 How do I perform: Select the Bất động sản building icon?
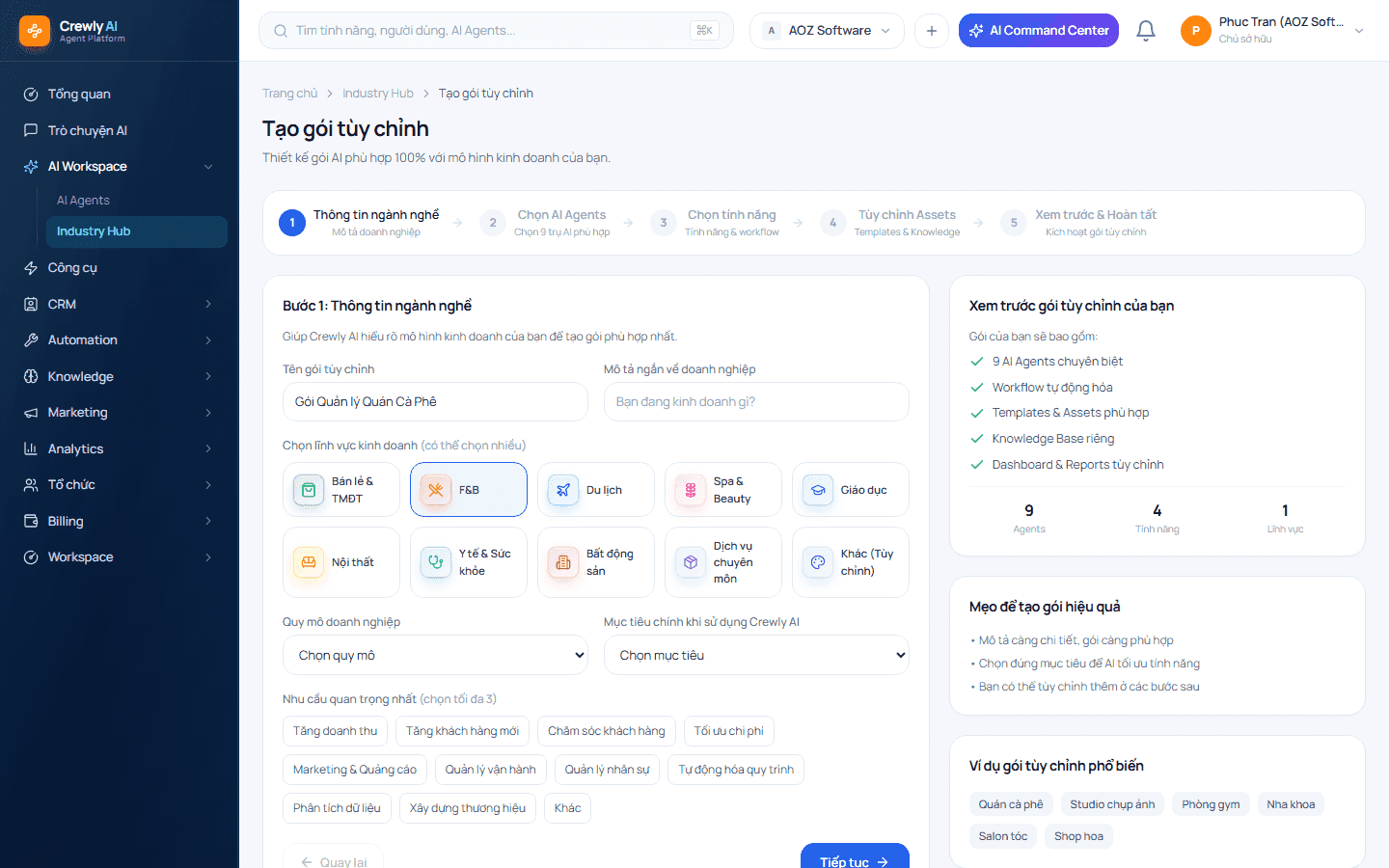coord(563,562)
